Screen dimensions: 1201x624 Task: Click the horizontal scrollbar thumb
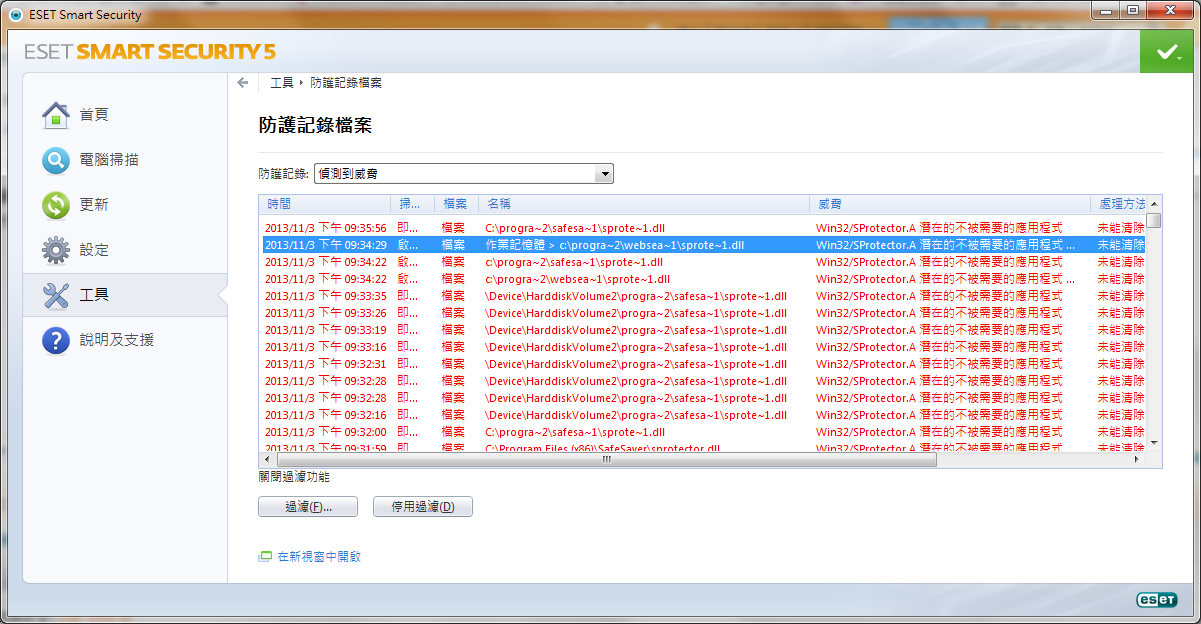(606, 460)
